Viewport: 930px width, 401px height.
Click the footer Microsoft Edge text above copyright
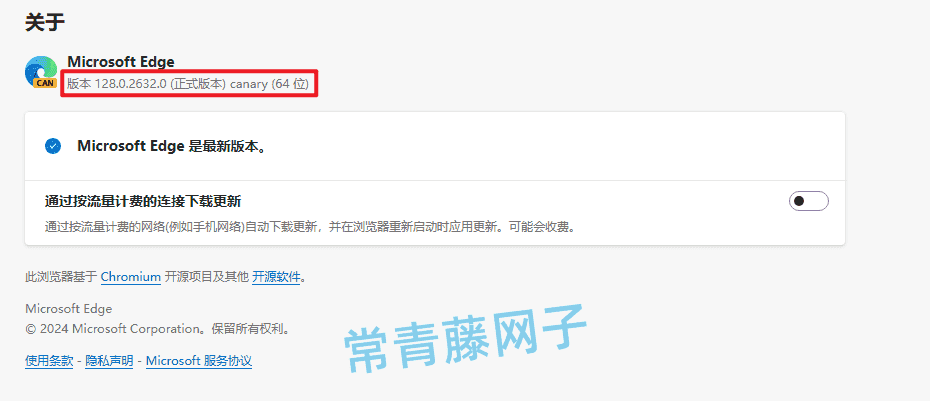coord(69,308)
